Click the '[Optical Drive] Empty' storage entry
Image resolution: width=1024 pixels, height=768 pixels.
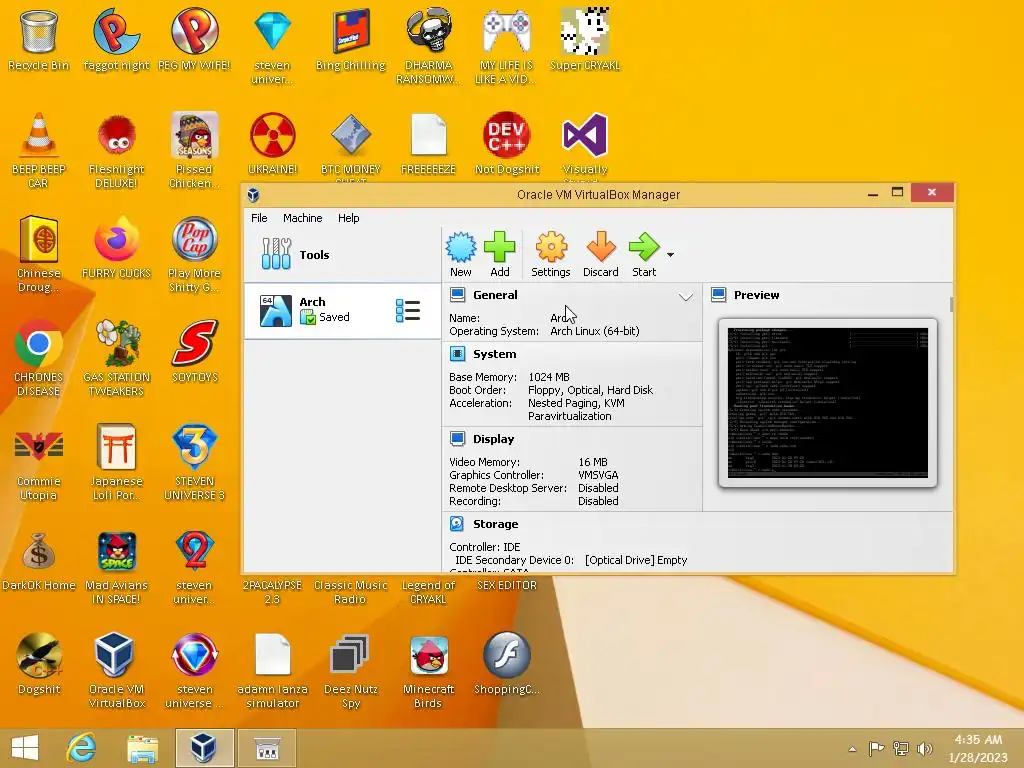636,560
